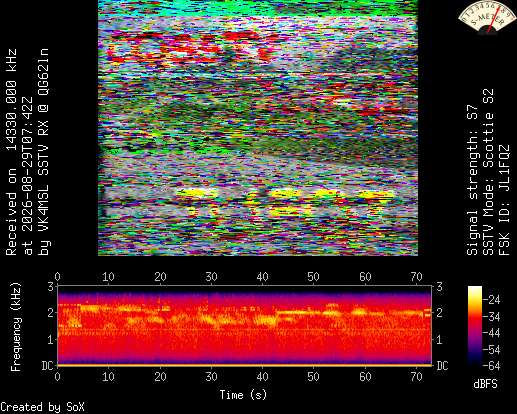Select the 'Received on 14330.000 kHz' text
Image resolution: width=517 pixels, height=414 pixels.
(x=12, y=152)
